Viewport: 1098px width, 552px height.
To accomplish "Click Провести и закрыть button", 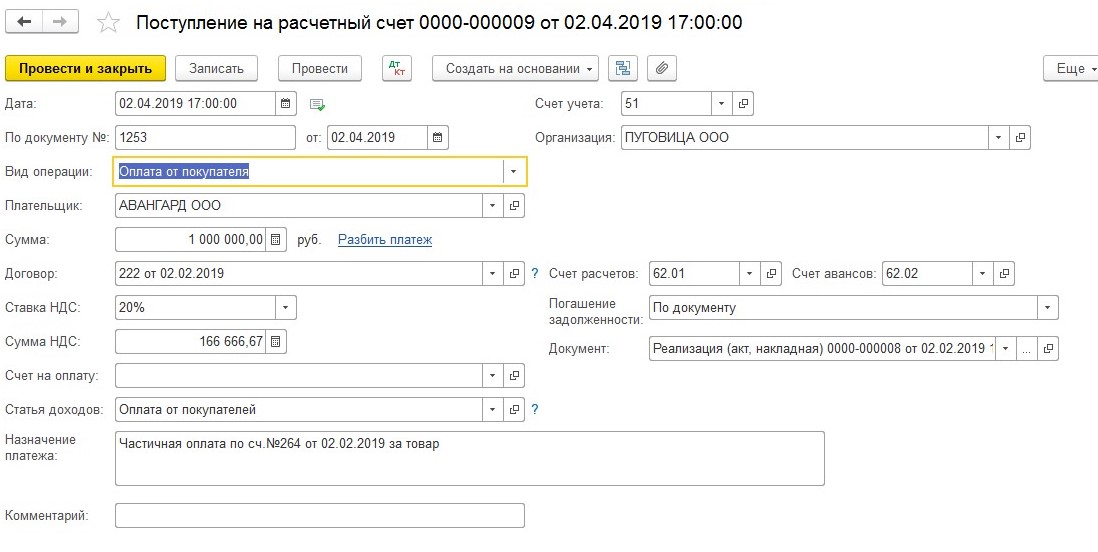I will point(85,68).
